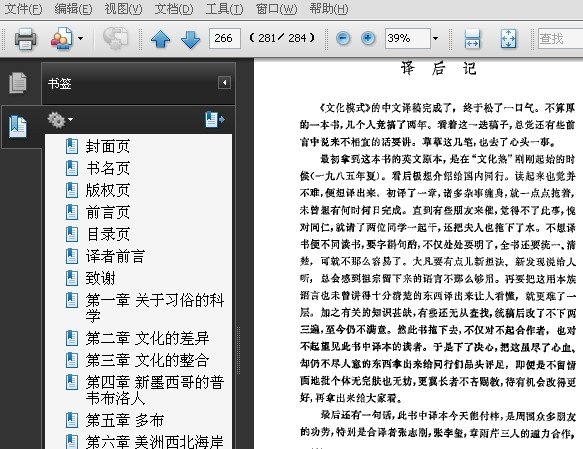The width and height of the screenshot is (583, 449).
Task: Open the 封面页 bookmark
Action: [107, 146]
